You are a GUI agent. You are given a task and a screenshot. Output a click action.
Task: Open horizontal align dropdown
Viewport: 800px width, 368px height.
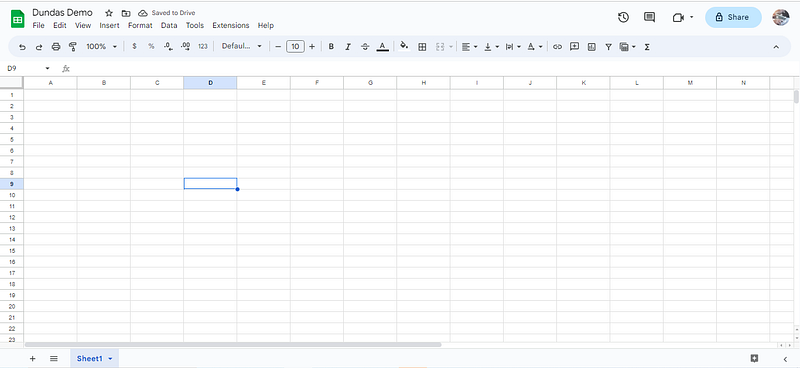469,46
